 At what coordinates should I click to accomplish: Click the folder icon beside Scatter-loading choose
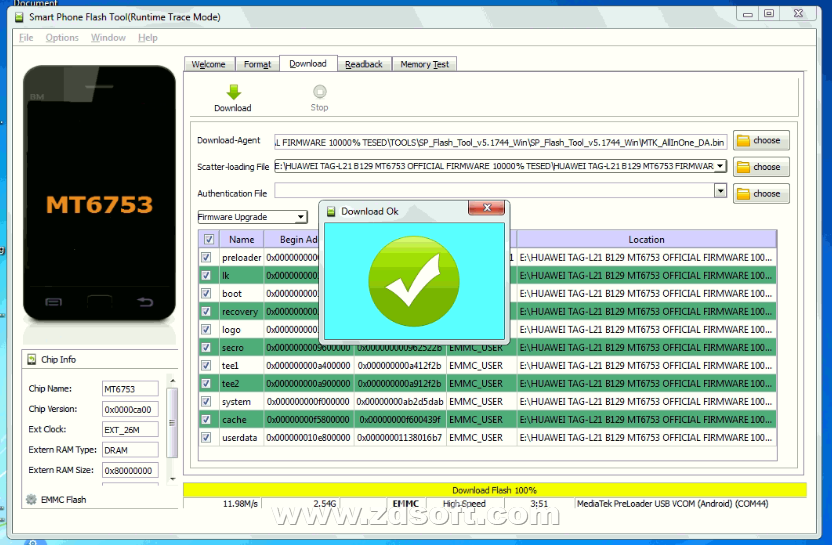(743, 167)
